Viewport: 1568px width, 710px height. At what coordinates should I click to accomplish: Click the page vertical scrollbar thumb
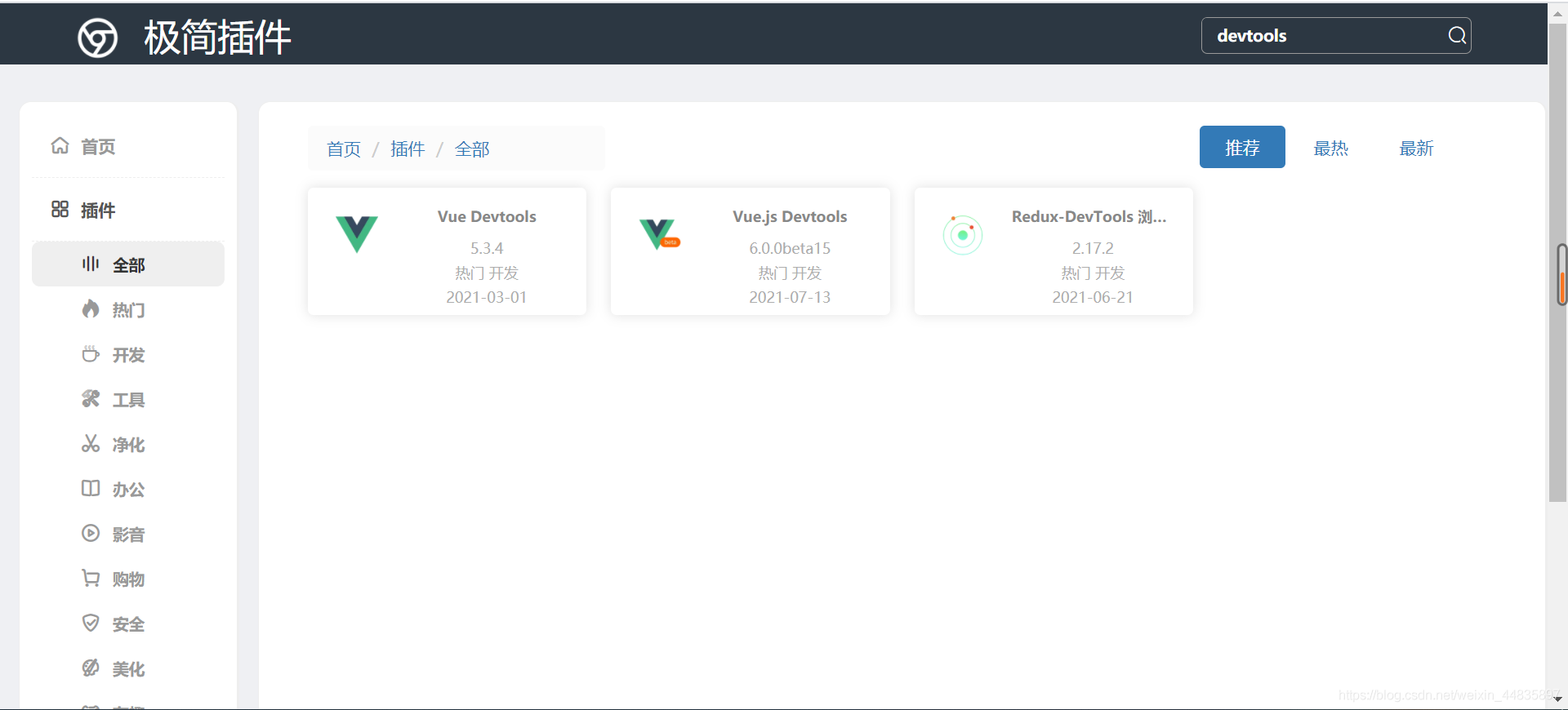1557,261
